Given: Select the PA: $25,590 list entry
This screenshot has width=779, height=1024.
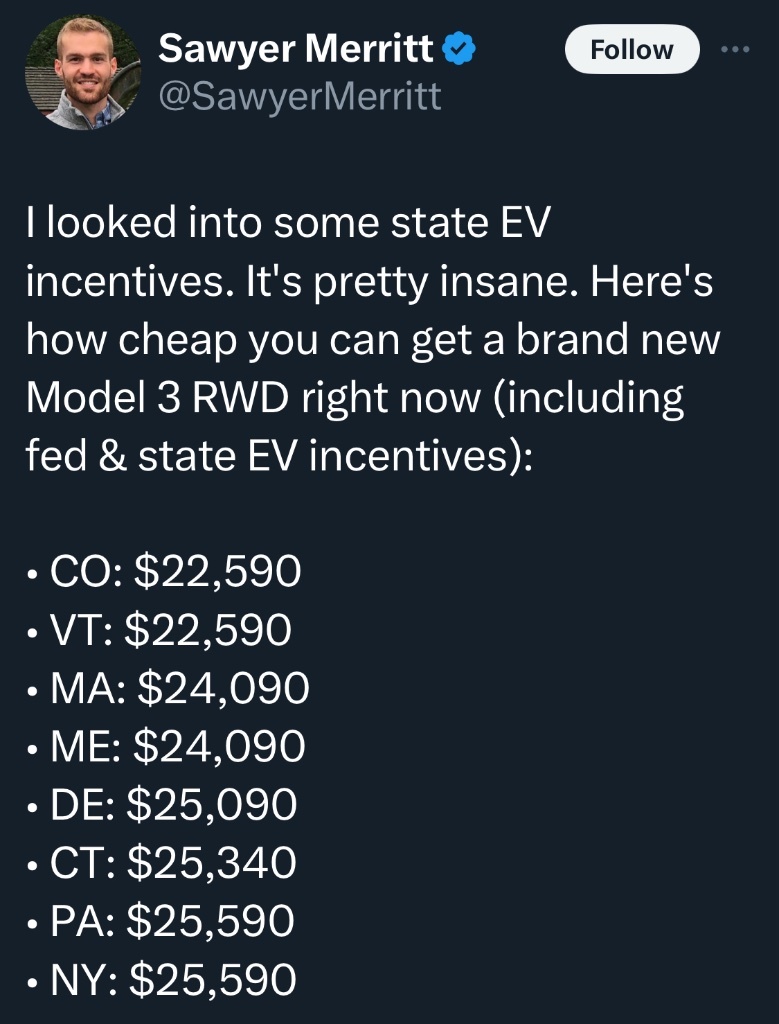Looking at the screenshot, I should [x=161, y=921].
